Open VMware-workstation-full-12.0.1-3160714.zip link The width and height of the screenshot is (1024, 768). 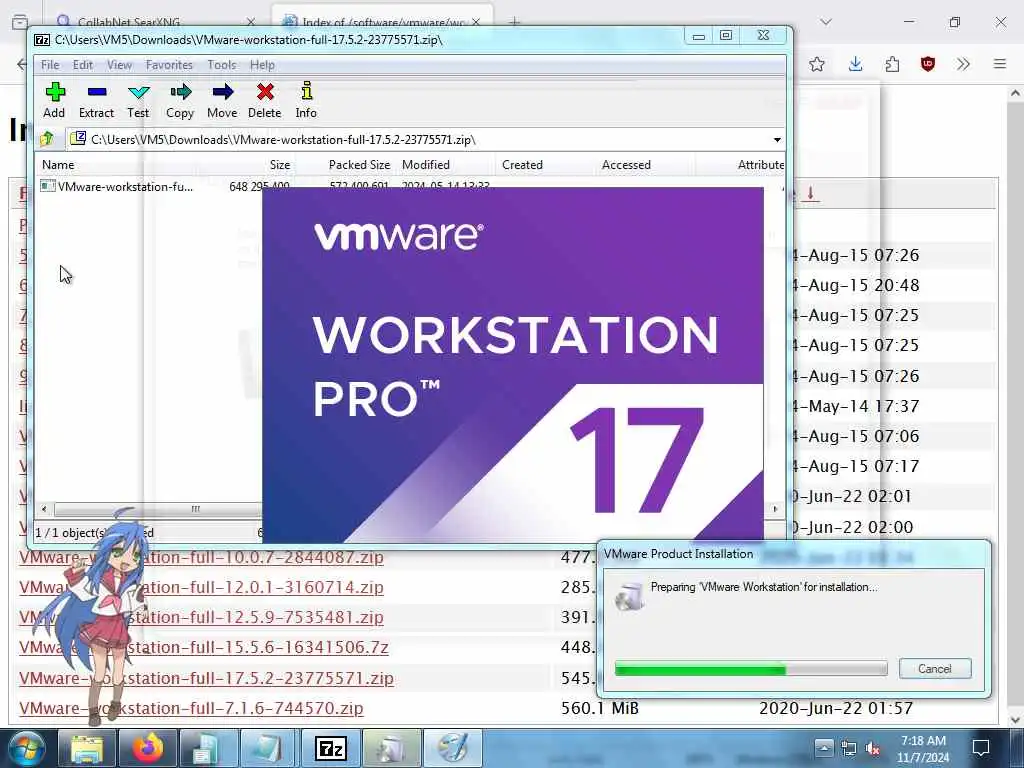point(201,587)
